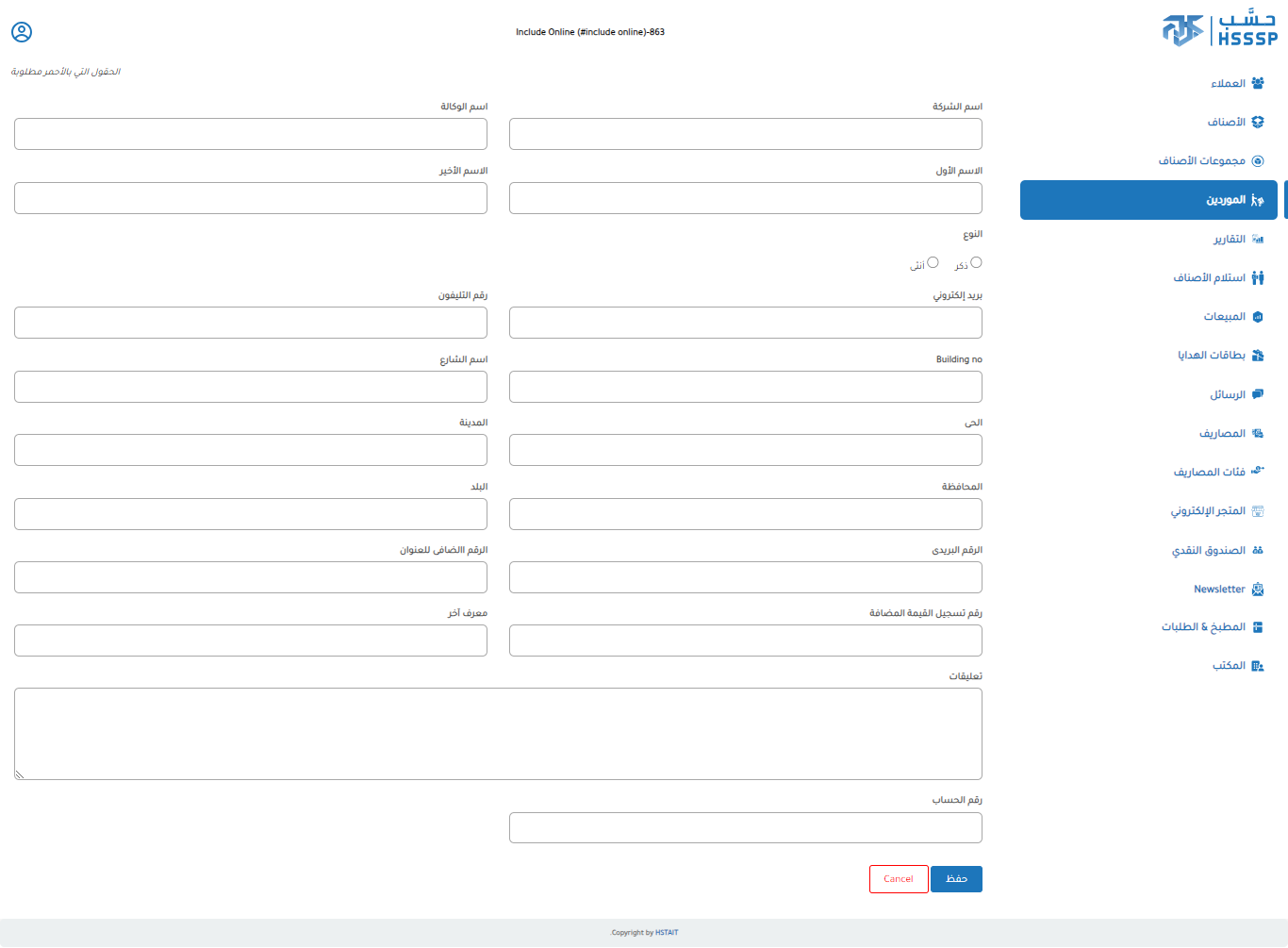
Task: Open the user profile icon
Action: click(x=22, y=32)
